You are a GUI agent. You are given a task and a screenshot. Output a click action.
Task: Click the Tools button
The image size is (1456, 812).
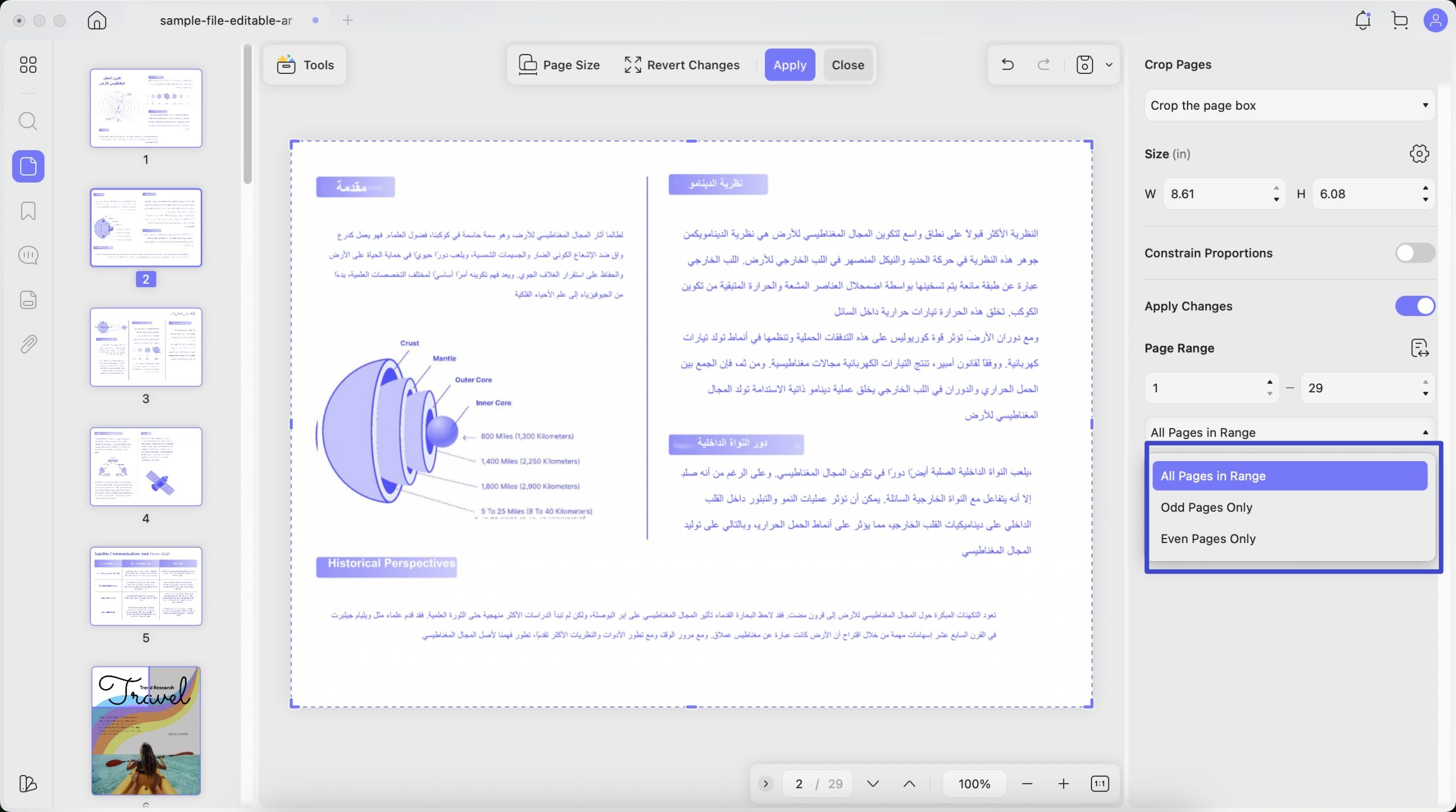(x=305, y=65)
